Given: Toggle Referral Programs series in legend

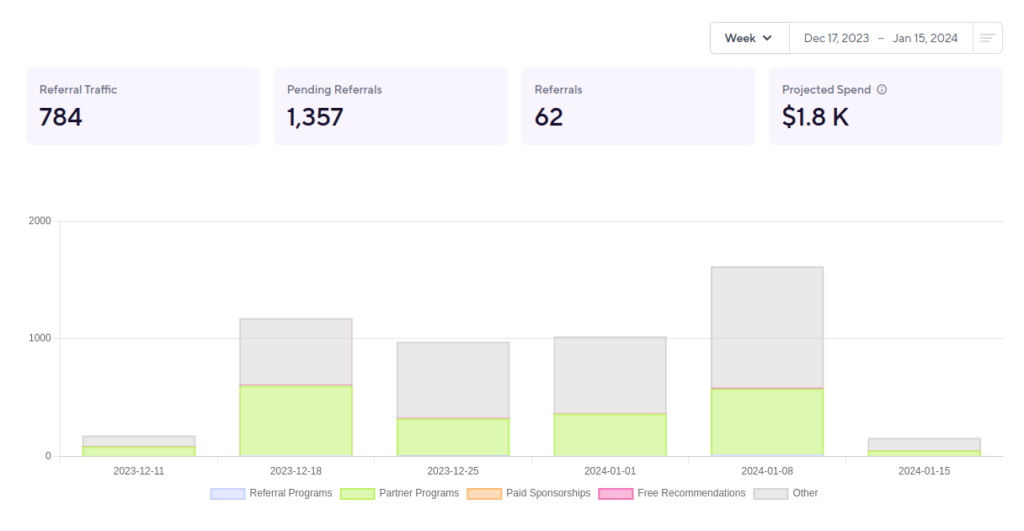Looking at the screenshot, I should pyautogui.click(x=271, y=493).
